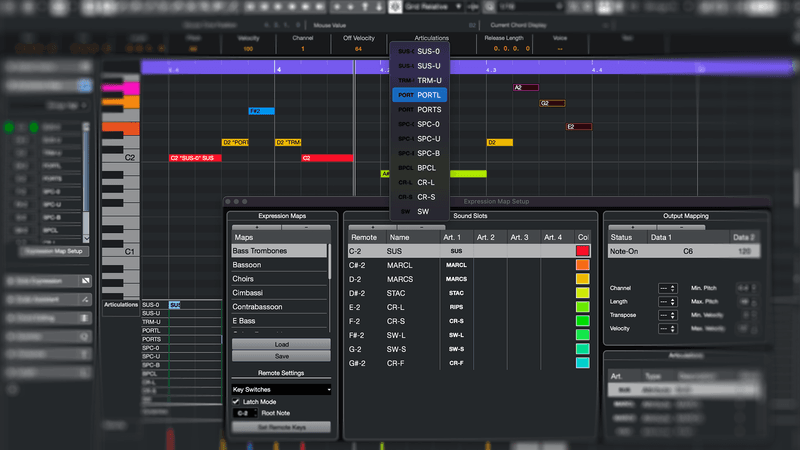Viewport: 800px width, 450px height.
Task: Adjust the Channel stepper in Output Mapping
Action: (x=667, y=288)
